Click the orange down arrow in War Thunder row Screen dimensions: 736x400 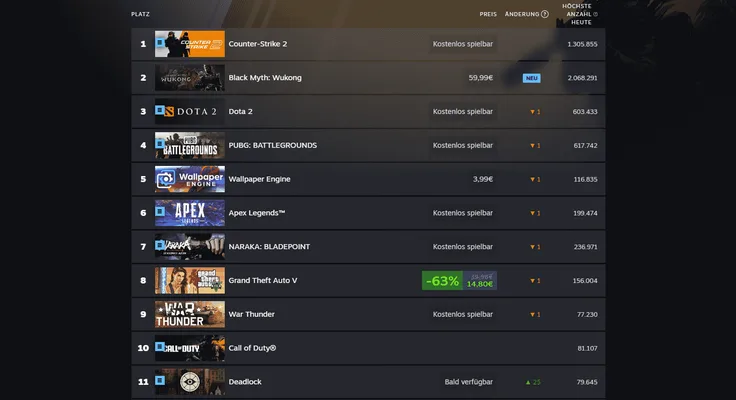tap(532, 315)
